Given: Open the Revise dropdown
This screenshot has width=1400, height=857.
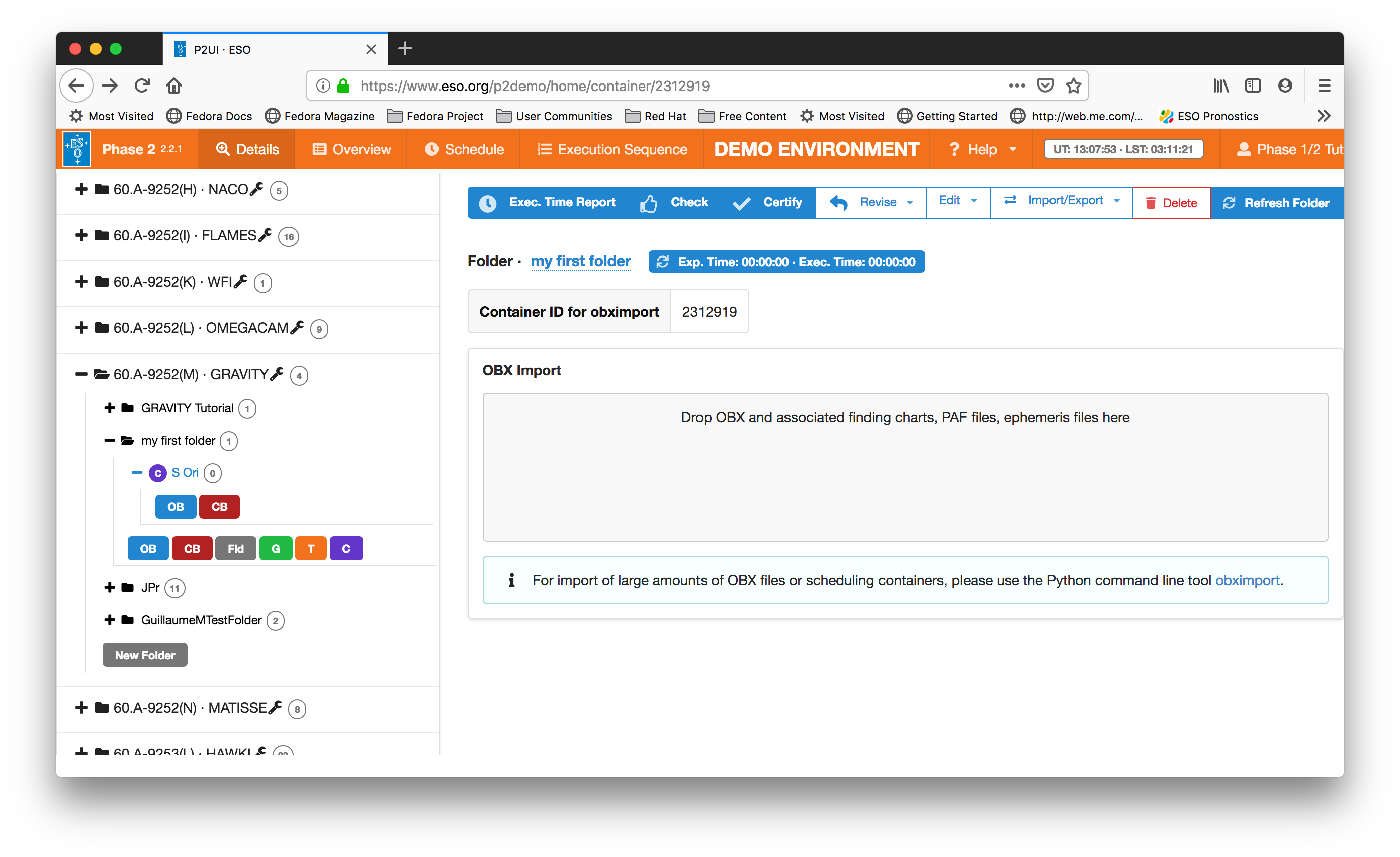Looking at the screenshot, I should pyautogui.click(x=871, y=202).
